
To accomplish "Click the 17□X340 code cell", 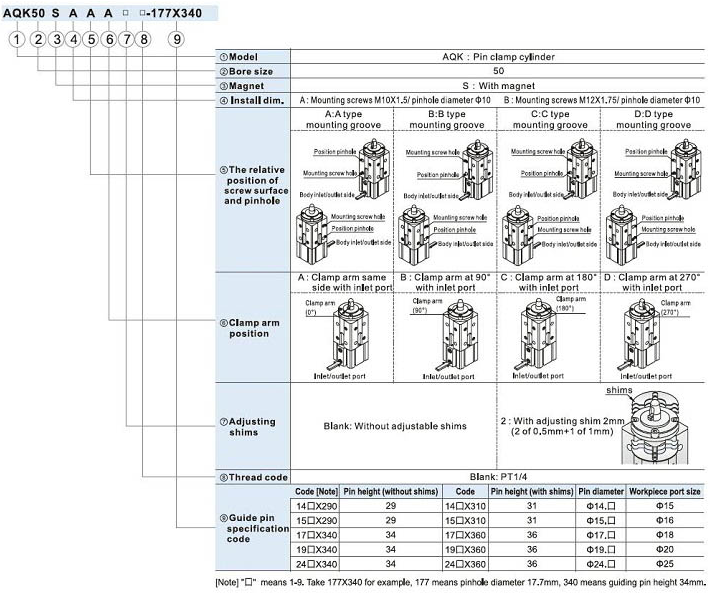I will click(x=313, y=536).
